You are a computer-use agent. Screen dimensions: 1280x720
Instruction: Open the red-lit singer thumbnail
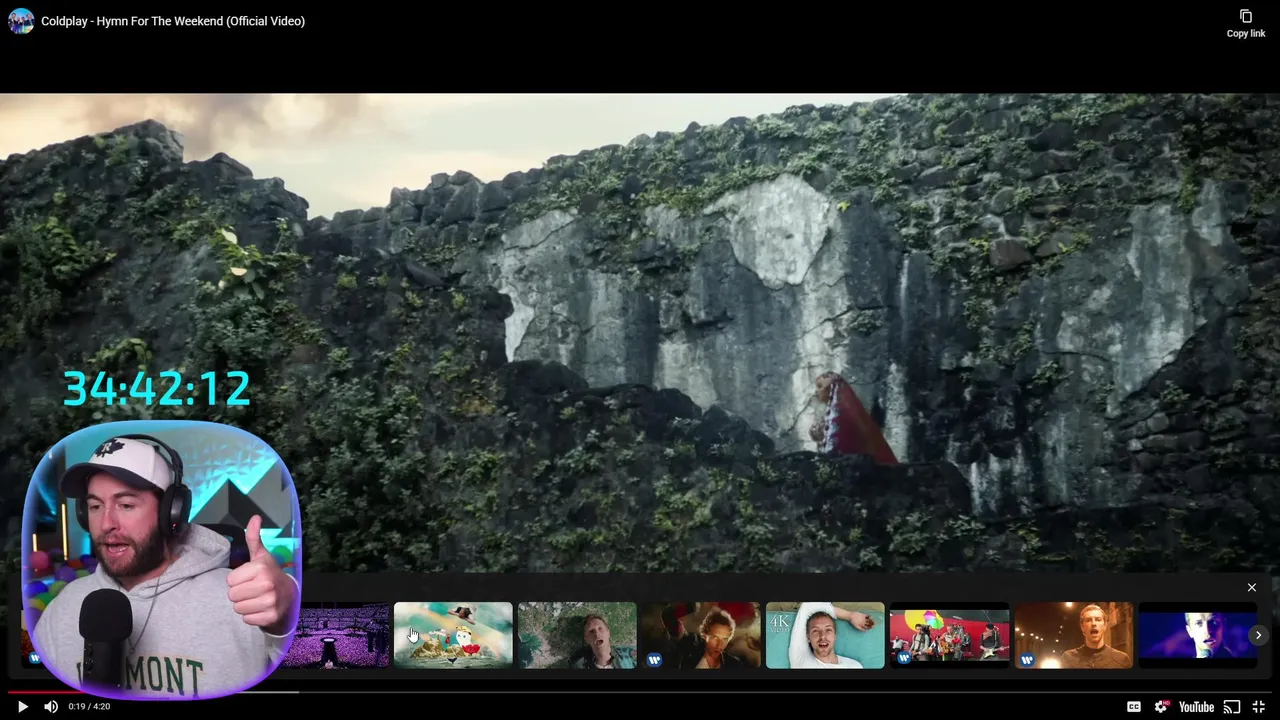click(701, 635)
